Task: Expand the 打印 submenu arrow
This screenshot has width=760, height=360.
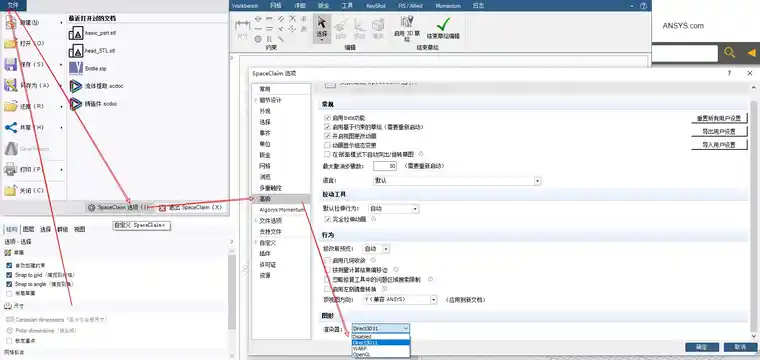Action: click(x=62, y=170)
